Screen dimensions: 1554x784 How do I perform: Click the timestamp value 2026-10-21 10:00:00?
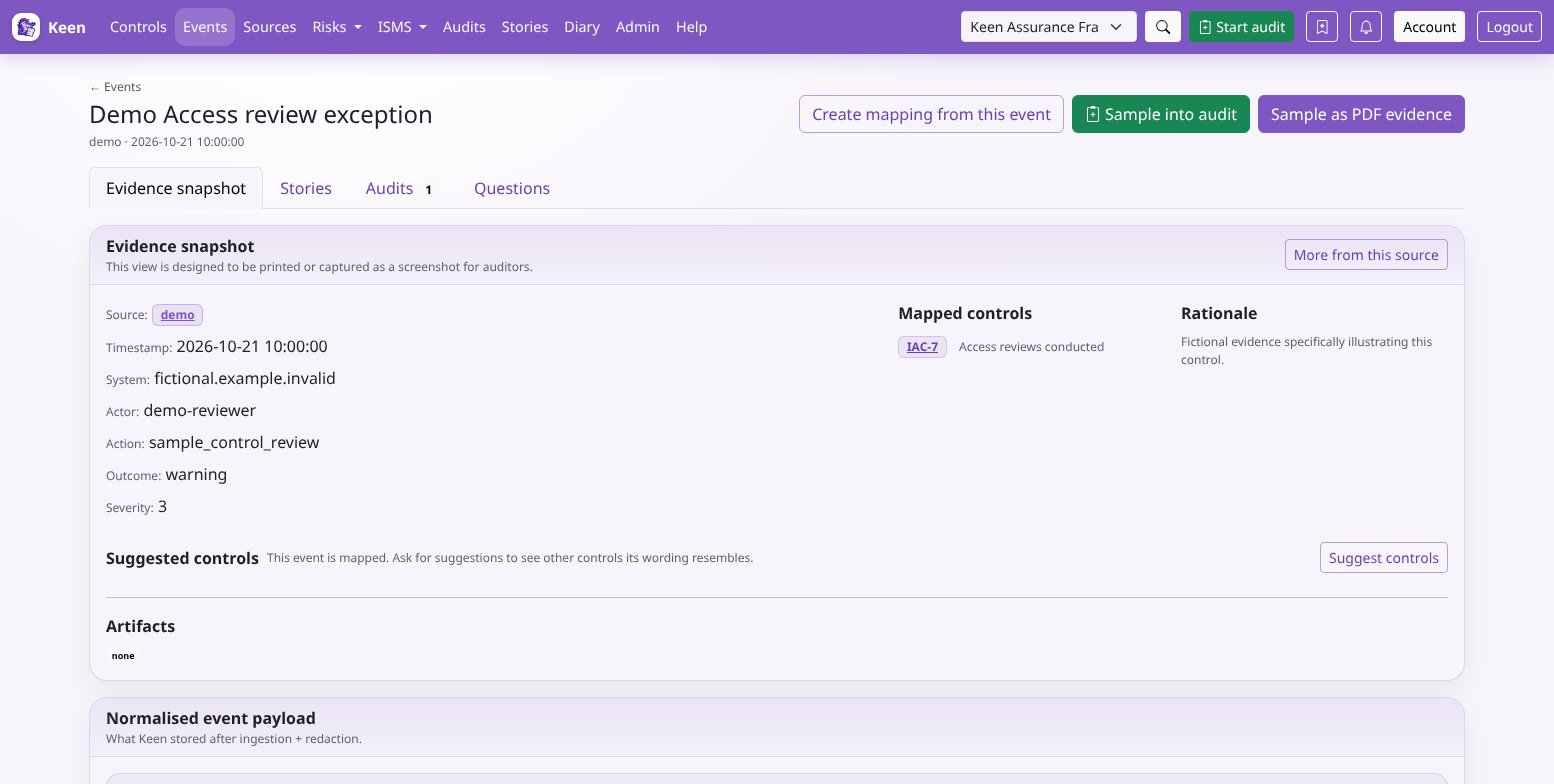(x=252, y=346)
